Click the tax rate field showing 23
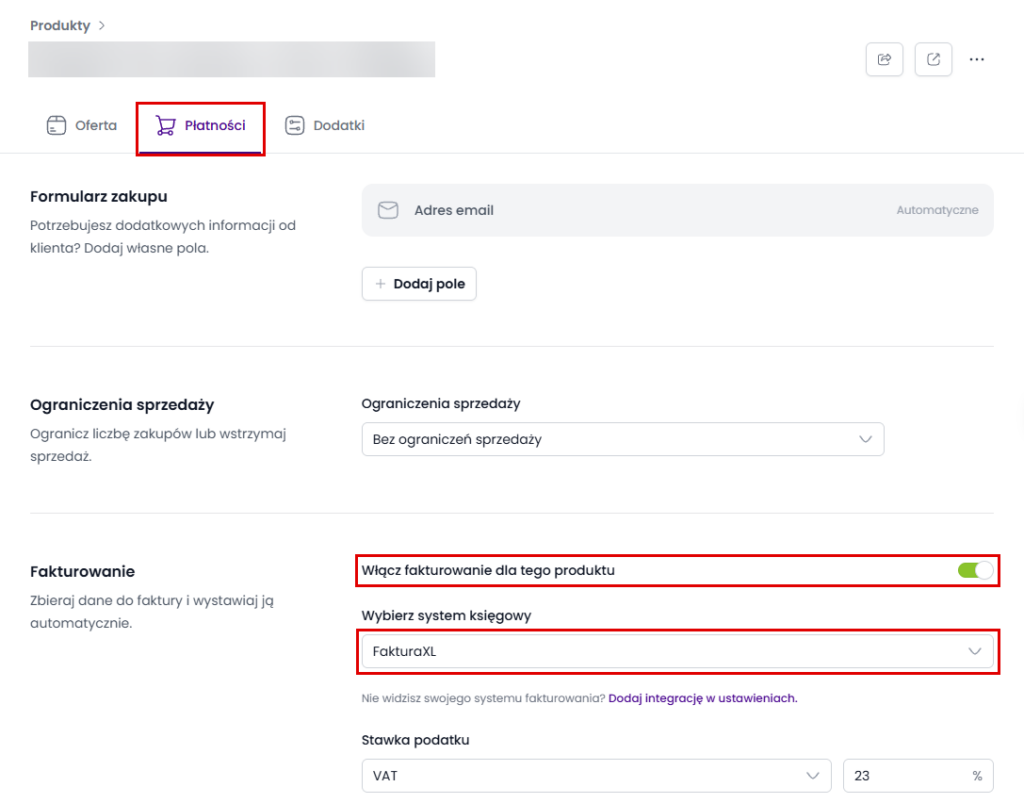 click(918, 776)
